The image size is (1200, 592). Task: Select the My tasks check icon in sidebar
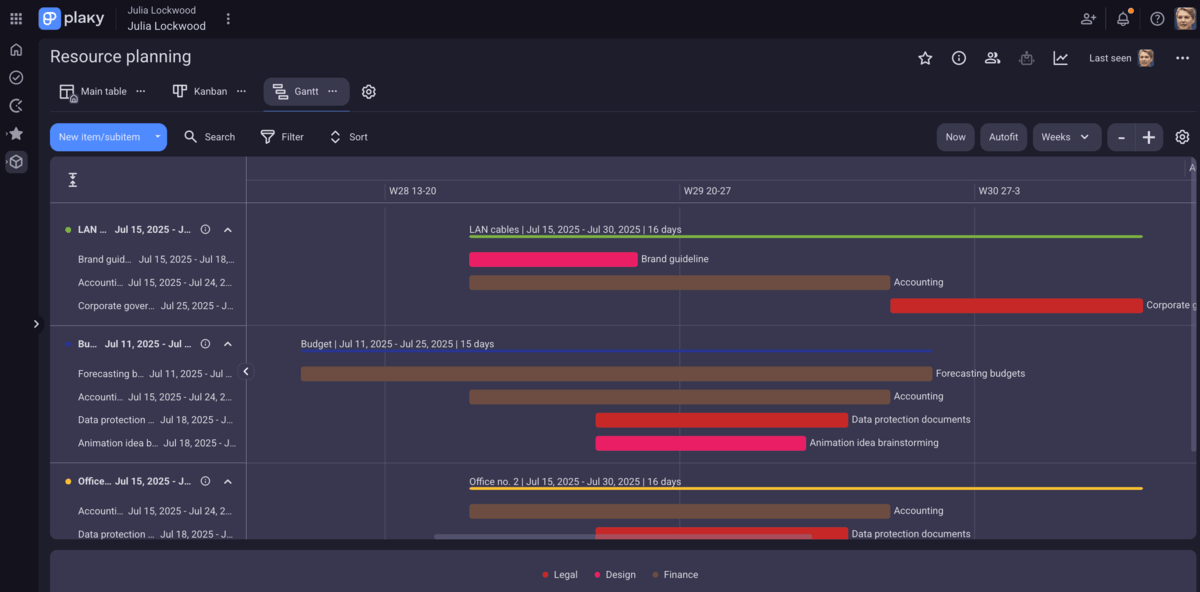15,77
